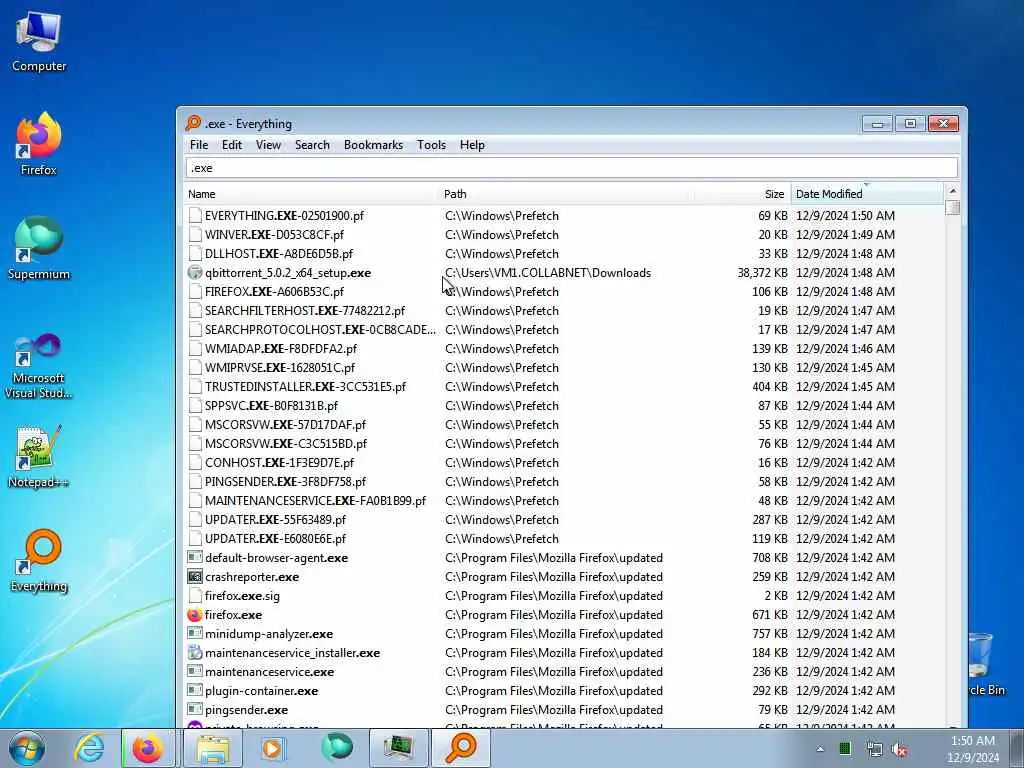The height and width of the screenshot is (768, 1024).
Task: Click the Everything magnifier taskbar button
Action: click(461, 748)
